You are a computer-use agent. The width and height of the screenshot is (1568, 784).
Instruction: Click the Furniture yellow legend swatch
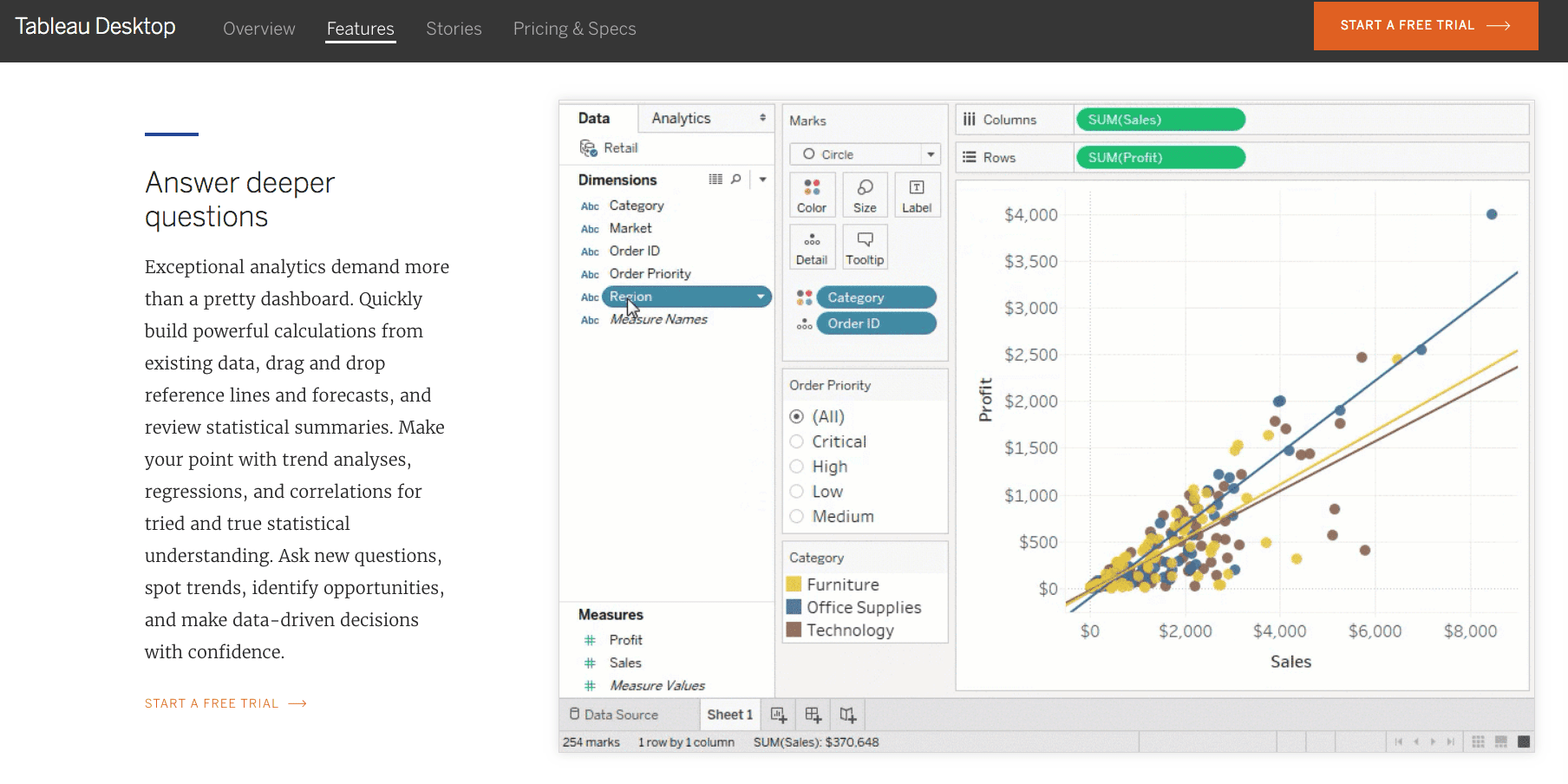tap(794, 584)
